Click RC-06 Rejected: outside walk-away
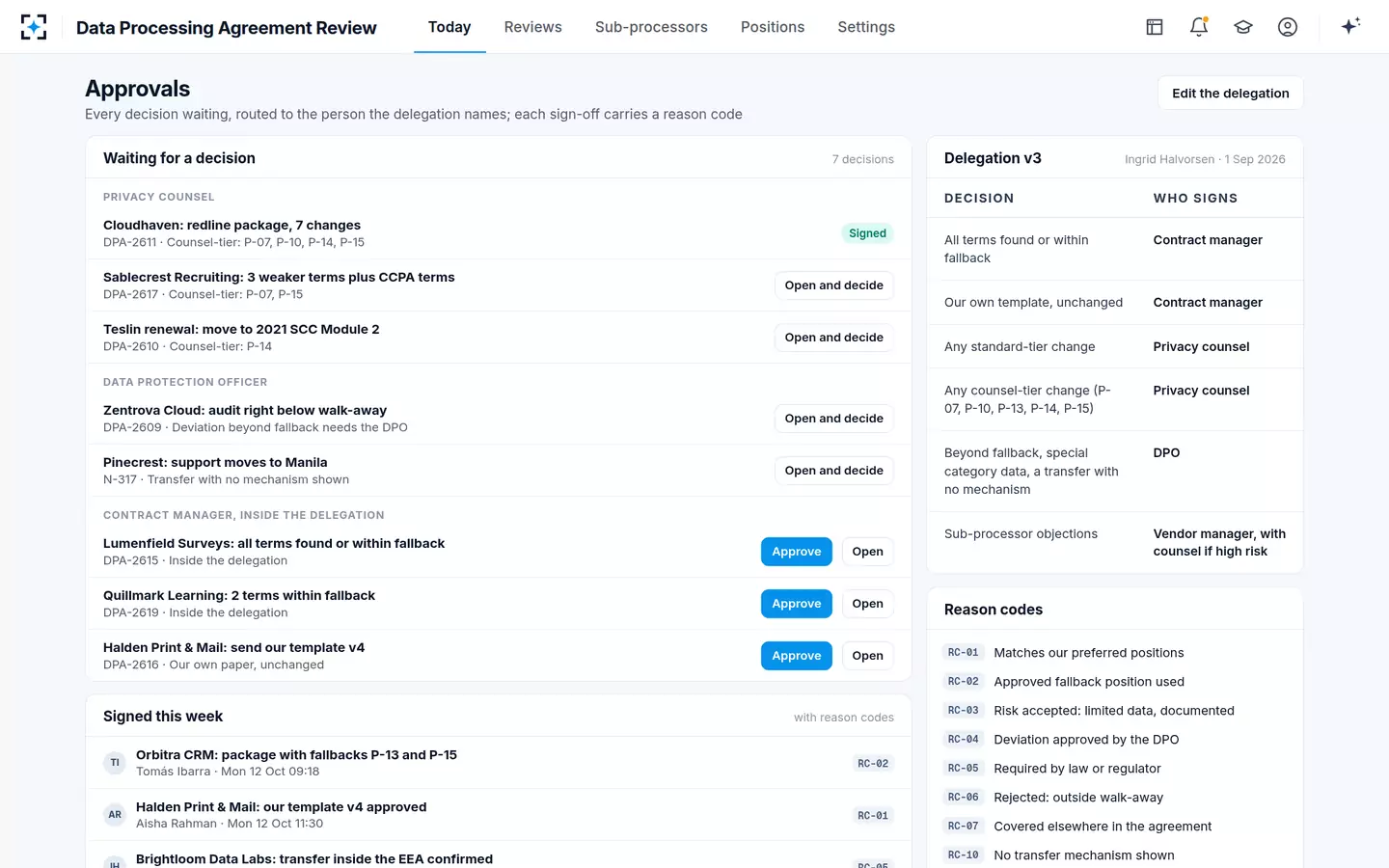The width and height of the screenshot is (1389, 868). pos(1114,798)
